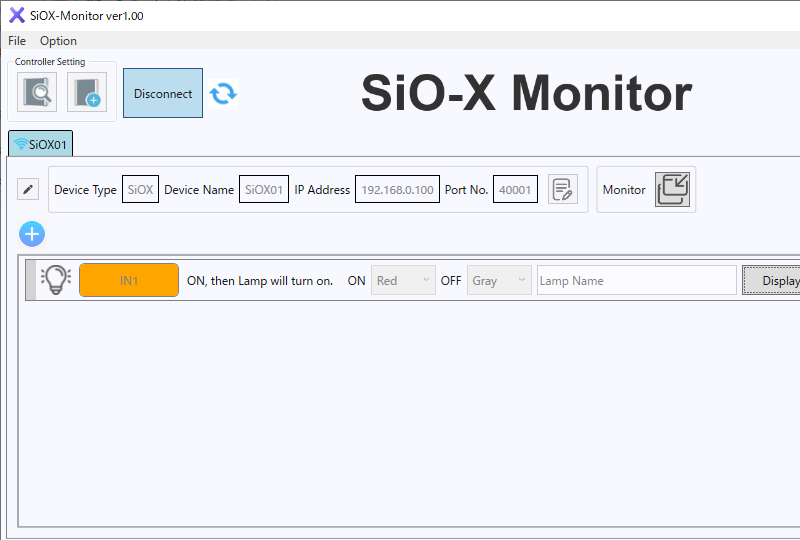The height and width of the screenshot is (540, 800).
Task: Click the search controller icon
Action: tap(37, 92)
